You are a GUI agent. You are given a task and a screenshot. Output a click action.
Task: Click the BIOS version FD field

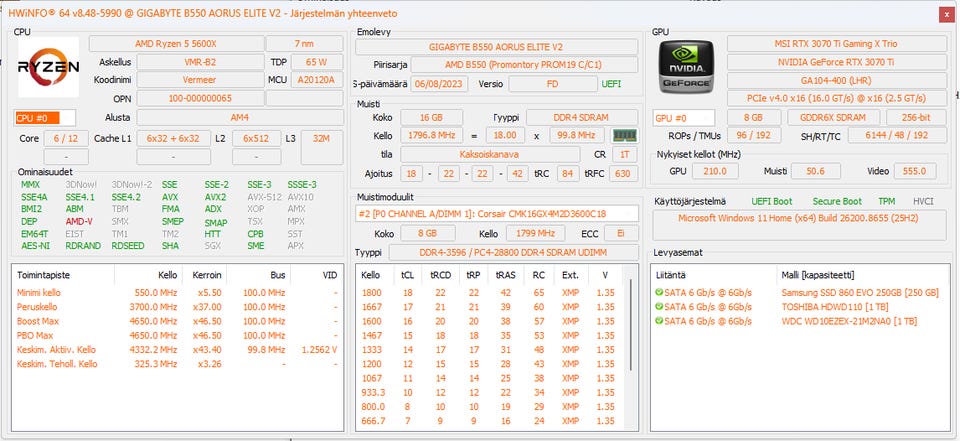click(552, 84)
